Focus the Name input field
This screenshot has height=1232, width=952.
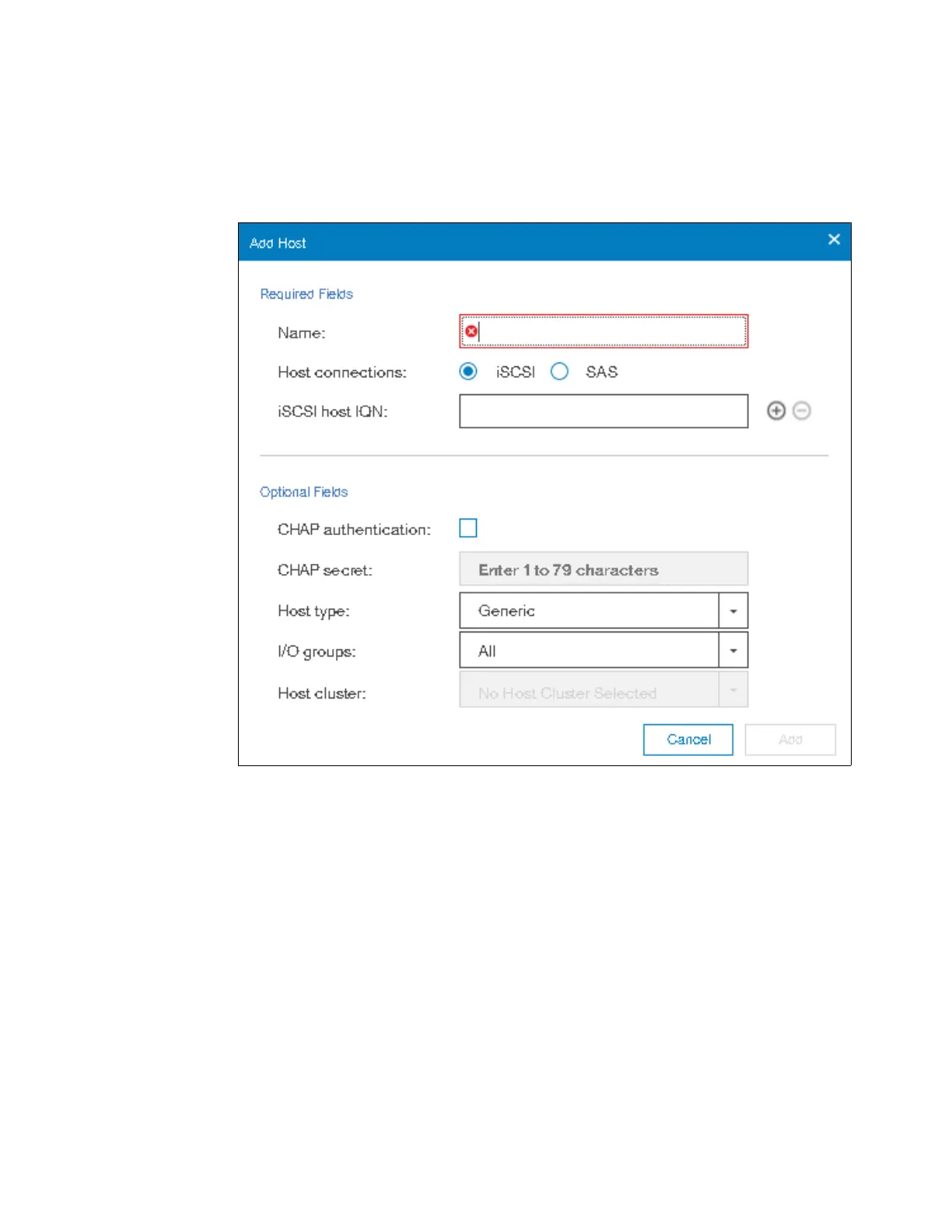[x=604, y=331]
